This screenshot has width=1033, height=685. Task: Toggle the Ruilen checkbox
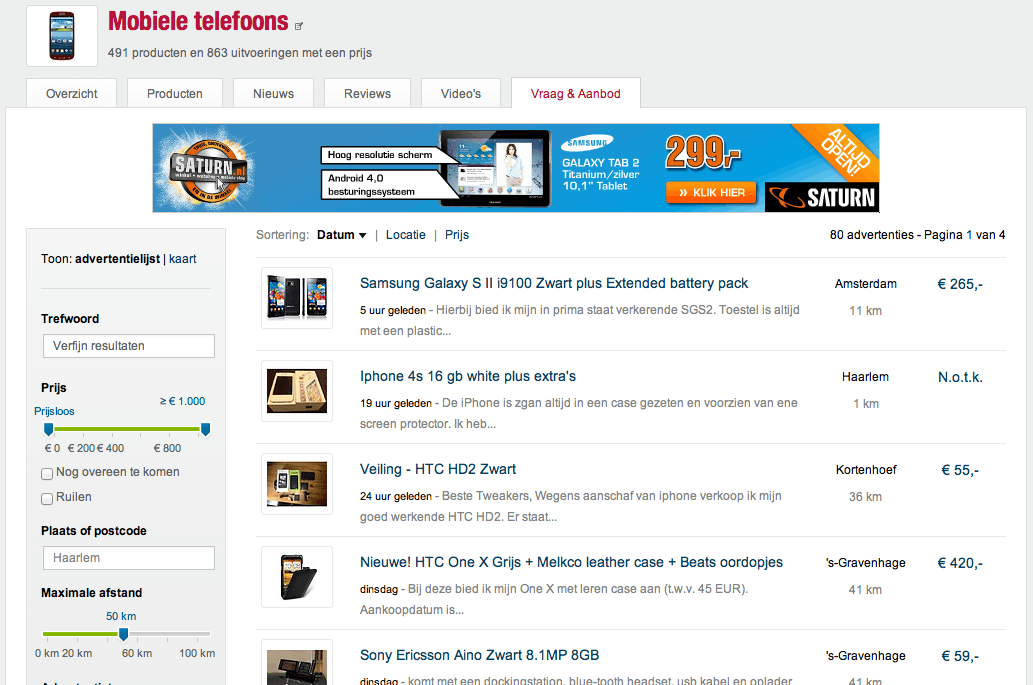tap(47, 499)
